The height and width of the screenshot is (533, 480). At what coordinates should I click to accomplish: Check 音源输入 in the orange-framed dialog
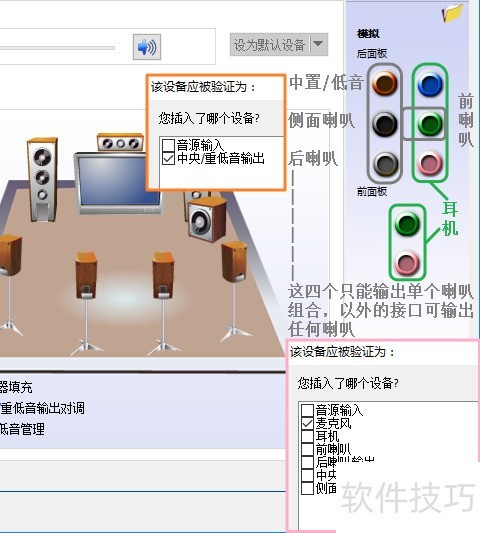point(168,145)
